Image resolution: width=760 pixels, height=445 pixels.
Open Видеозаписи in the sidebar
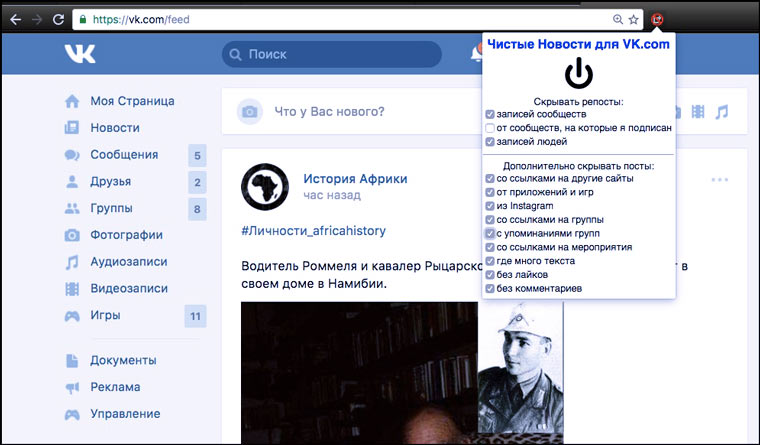tap(128, 288)
